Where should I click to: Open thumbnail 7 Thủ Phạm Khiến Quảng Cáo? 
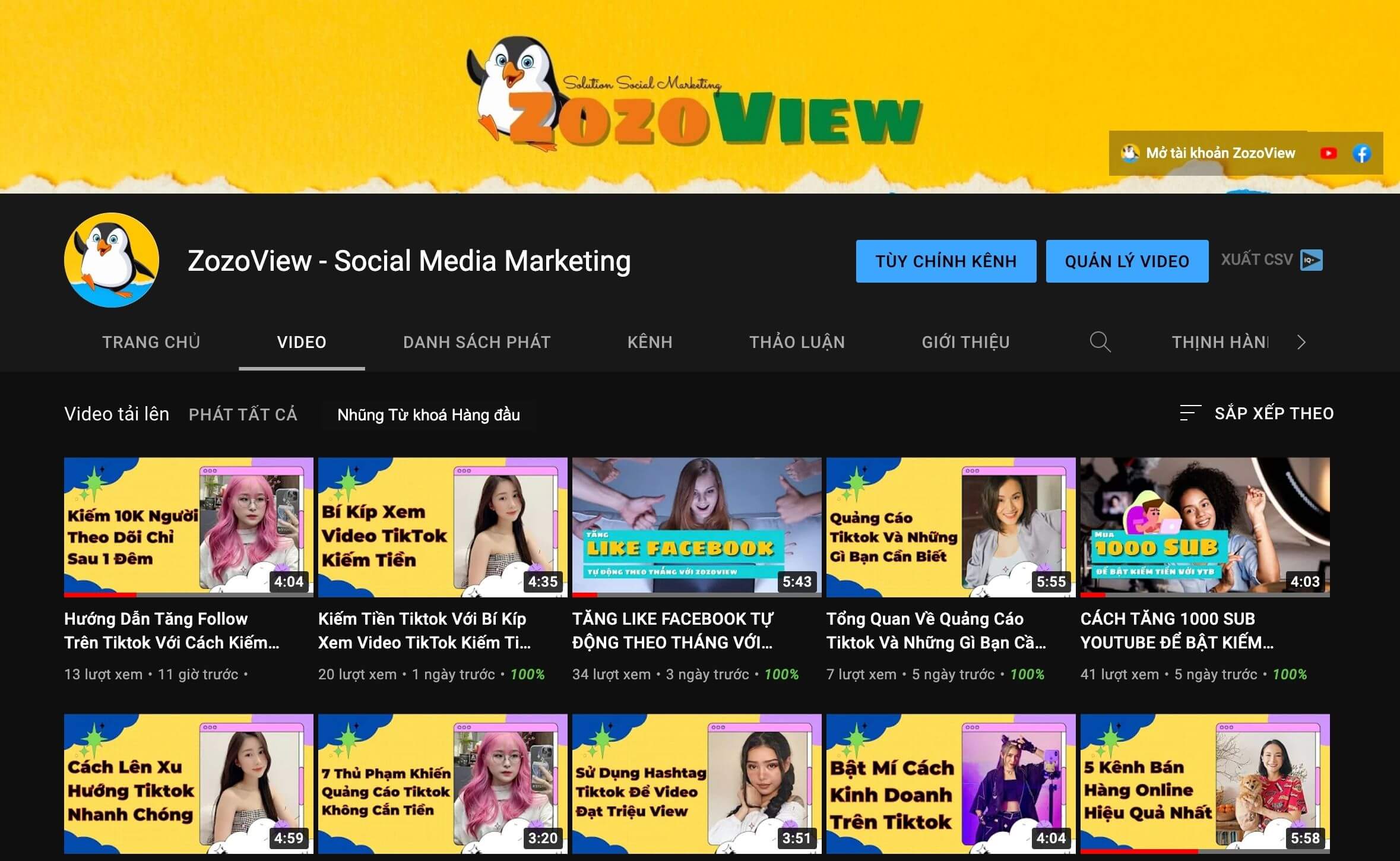pos(443,784)
